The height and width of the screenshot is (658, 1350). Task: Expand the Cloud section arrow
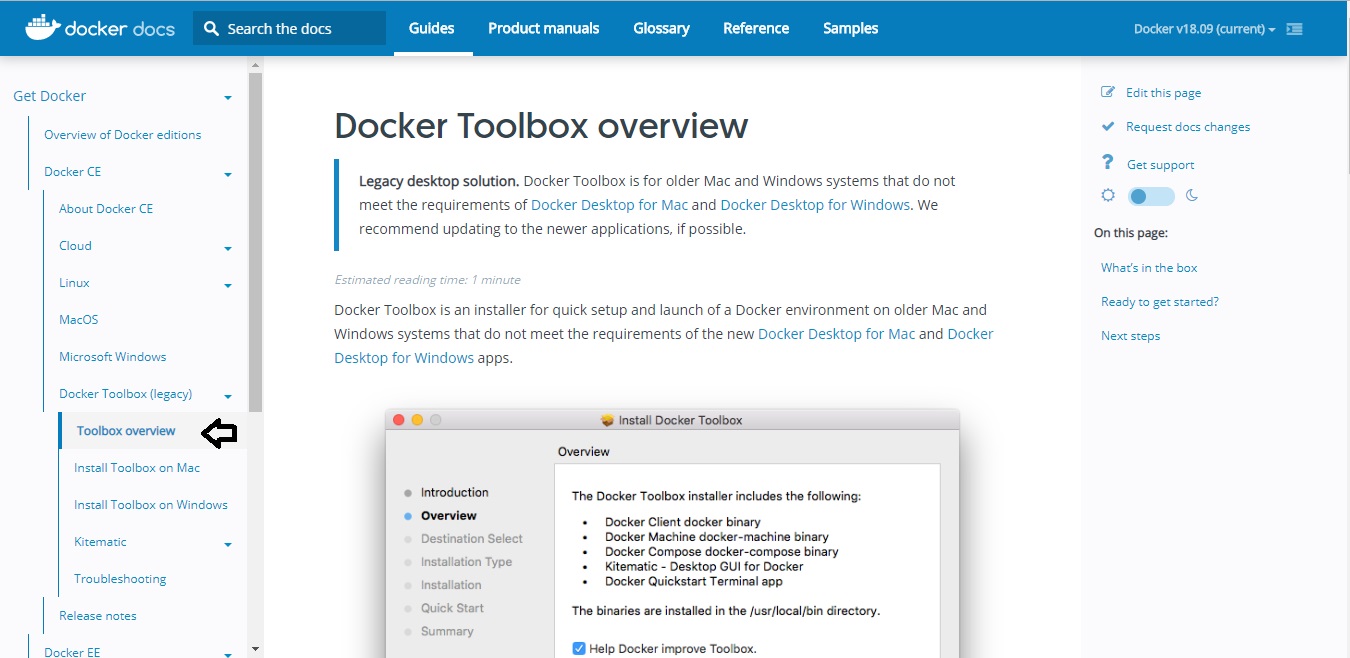(x=228, y=248)
